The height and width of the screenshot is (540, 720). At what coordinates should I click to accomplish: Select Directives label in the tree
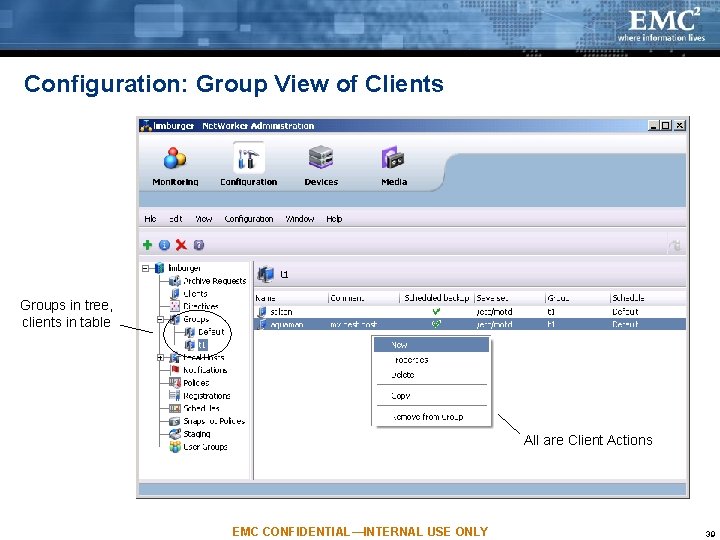click(x=201, y=306)
